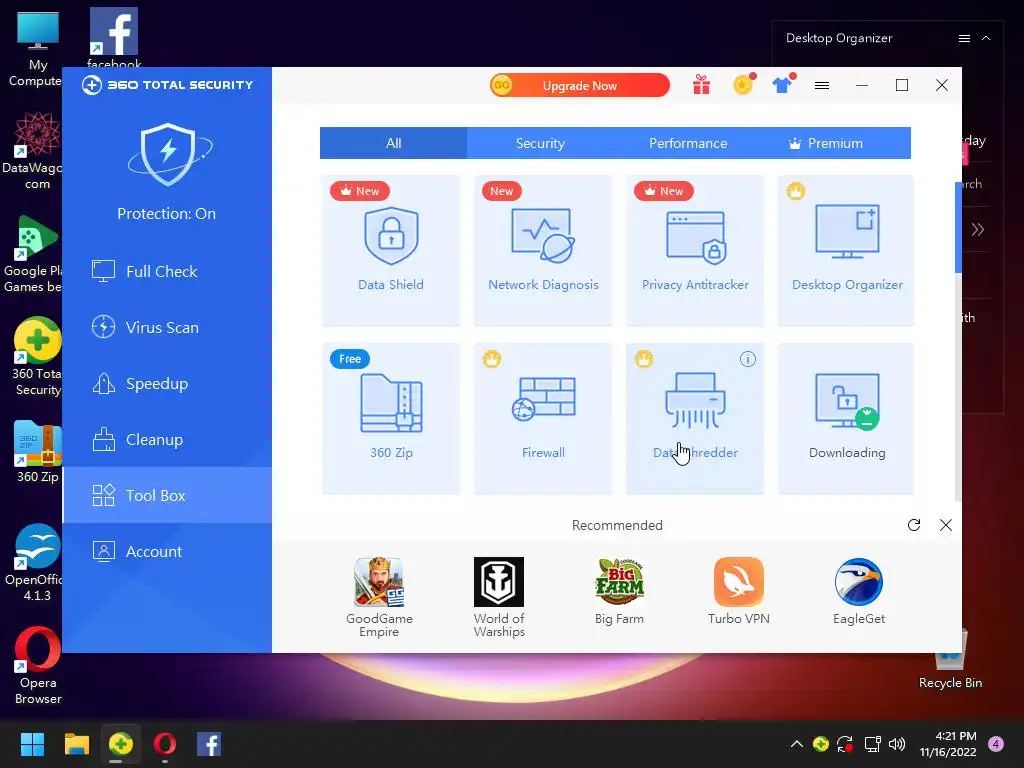1024x768 pixels.
Task: Select the Opera Browser desktop shortcut
Action: 38,666
